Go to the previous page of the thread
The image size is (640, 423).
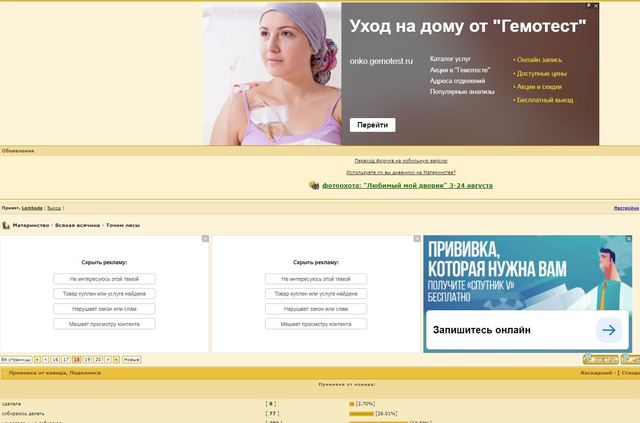46,360
